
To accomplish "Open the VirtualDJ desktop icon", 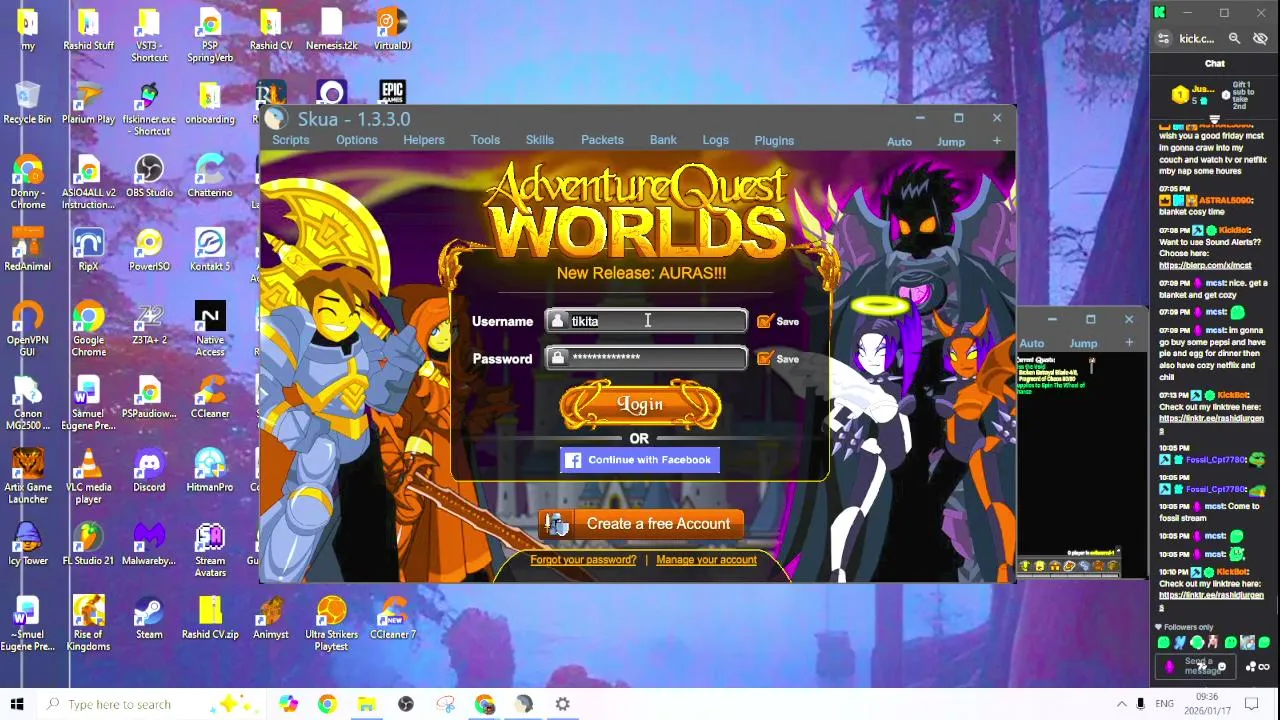I will tap(392, 29).
